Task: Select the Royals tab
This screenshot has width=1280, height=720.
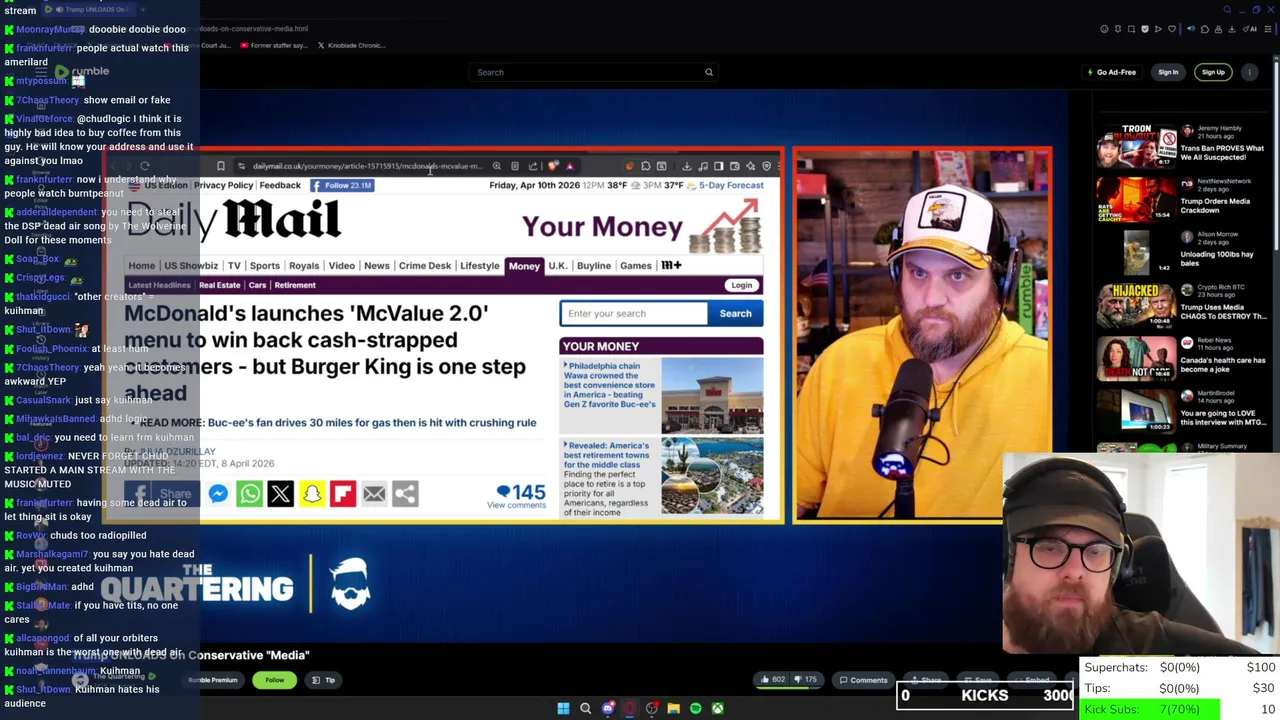Action: 304,266
